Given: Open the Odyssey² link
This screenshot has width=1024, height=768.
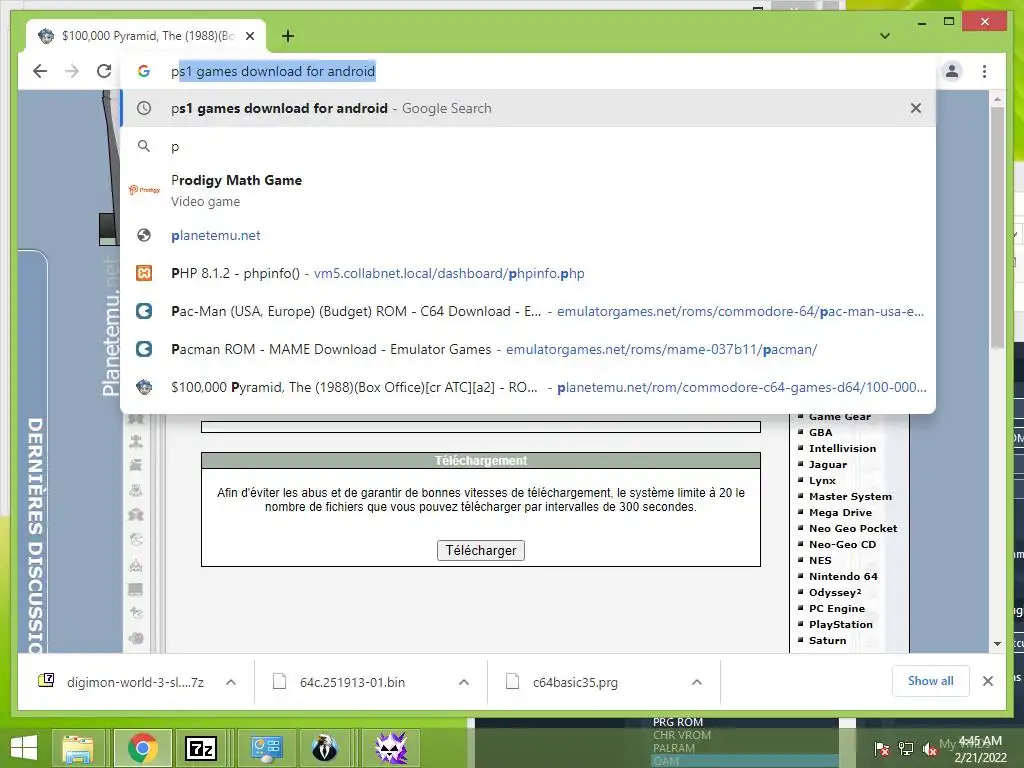Looking at the screenshot, I should [835, 592].
